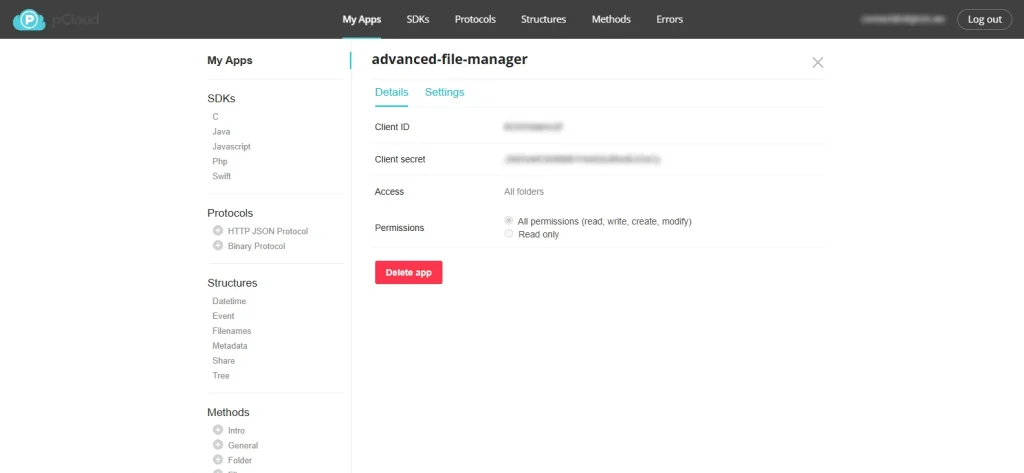
Task: Open the Methods sidebar heading
Action: point(229,412)
